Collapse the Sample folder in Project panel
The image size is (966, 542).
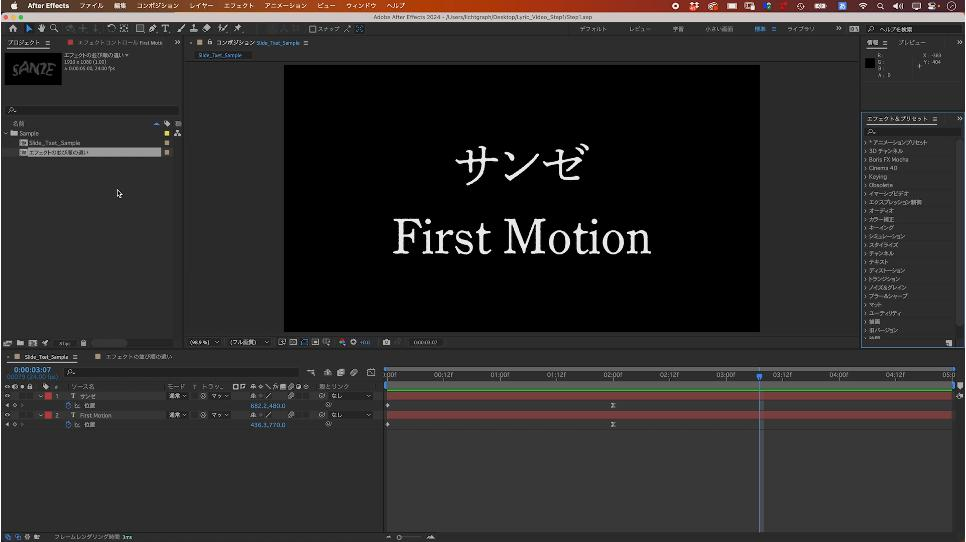pyautogui.click(x=6, y=133)
